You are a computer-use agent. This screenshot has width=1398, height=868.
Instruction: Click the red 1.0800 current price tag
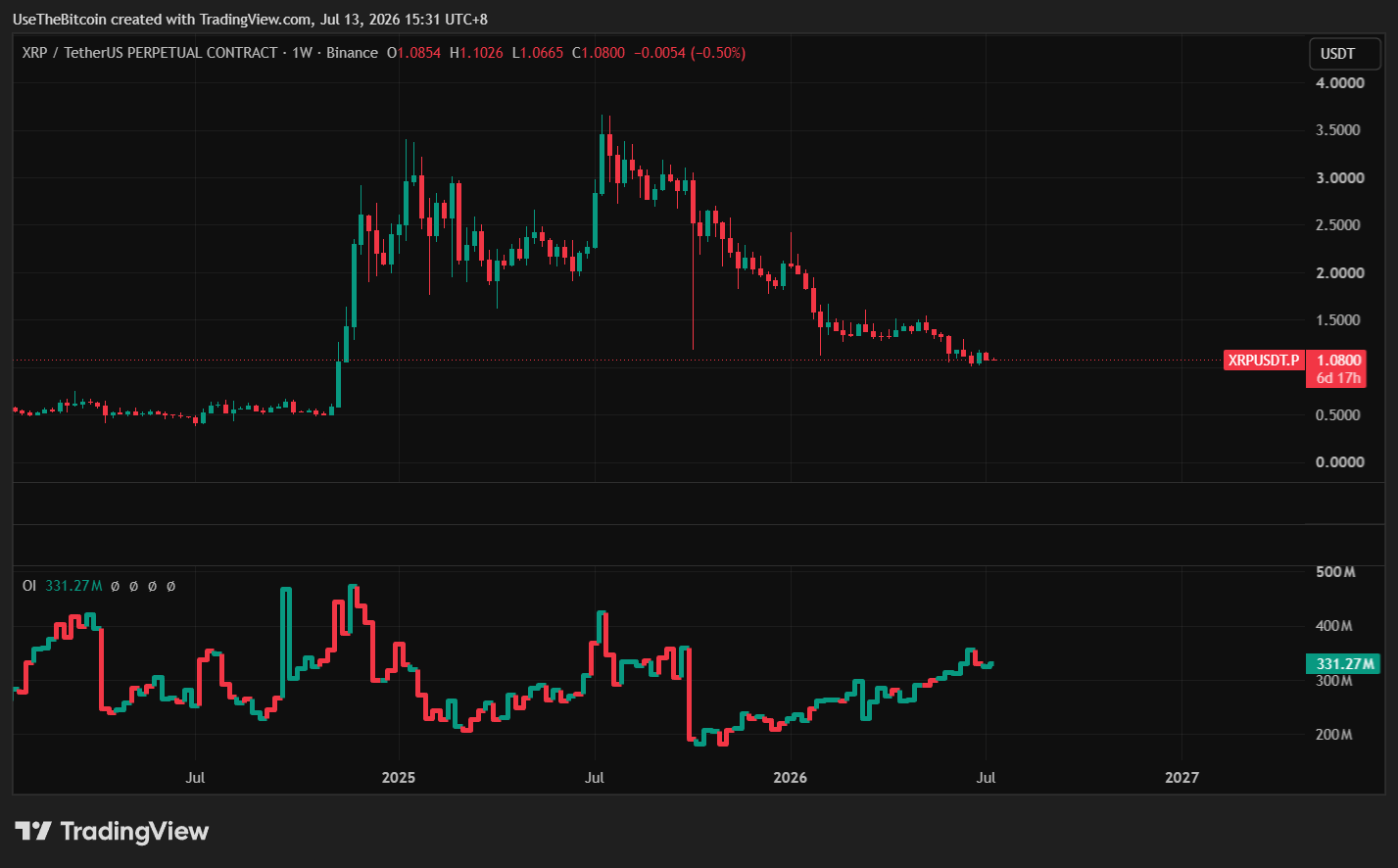(1337, 361)
